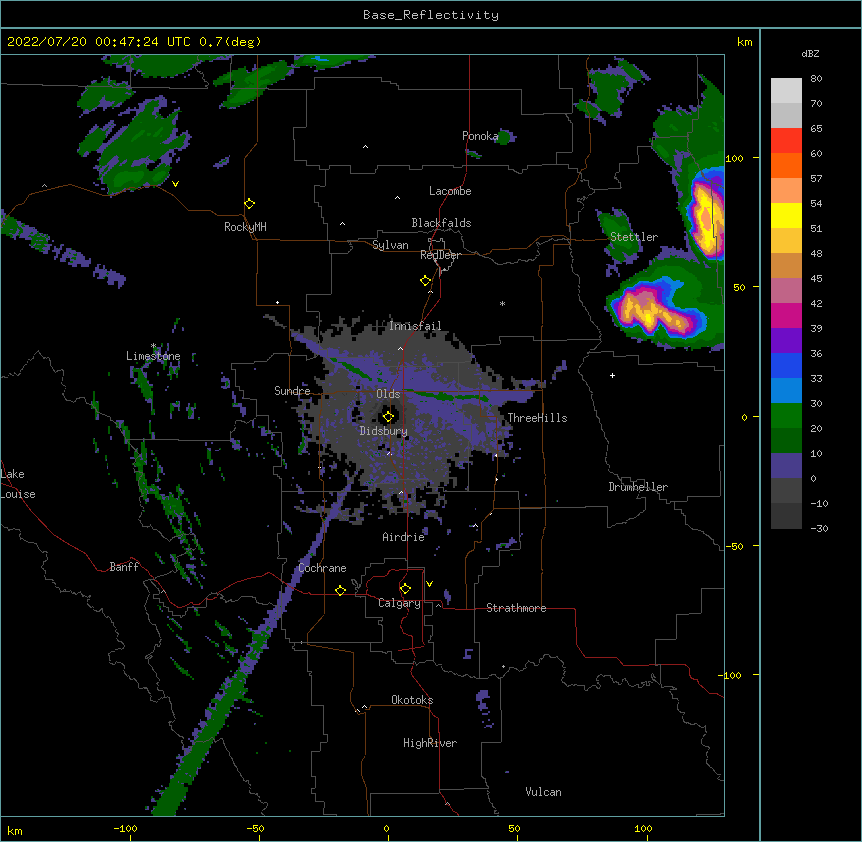Select the light gray 80 dBZ legend swatch
Image resolution: width=862 pixels, height=842 pixels.
pyautogui.click(x=786, y=91)
